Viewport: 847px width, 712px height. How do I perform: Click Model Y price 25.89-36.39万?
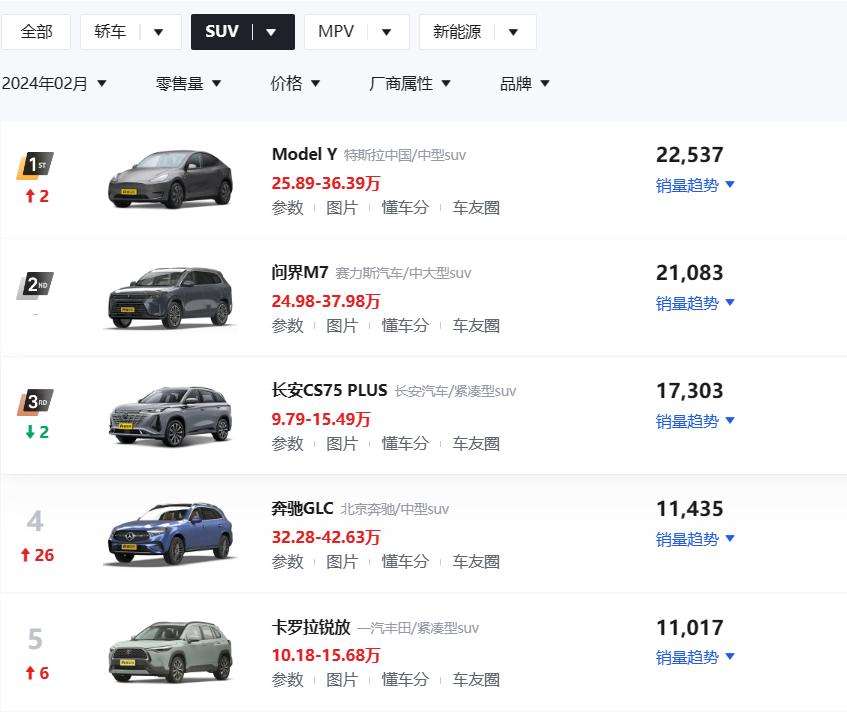point(326,183)
